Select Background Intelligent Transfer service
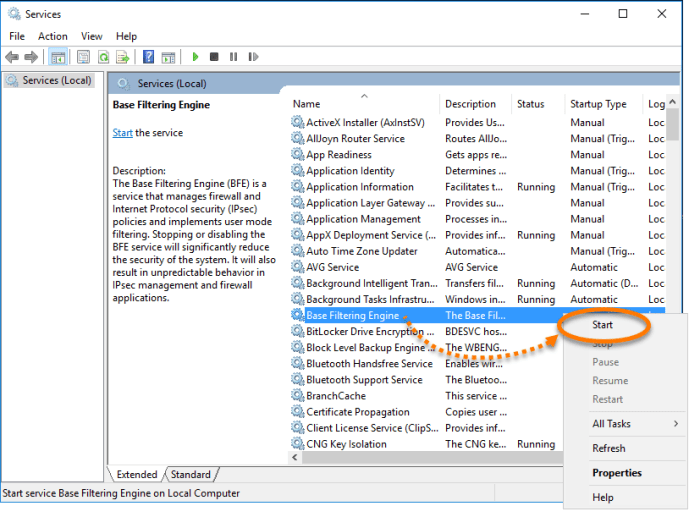This screenshot has width=700, height=517. [477, 283]
